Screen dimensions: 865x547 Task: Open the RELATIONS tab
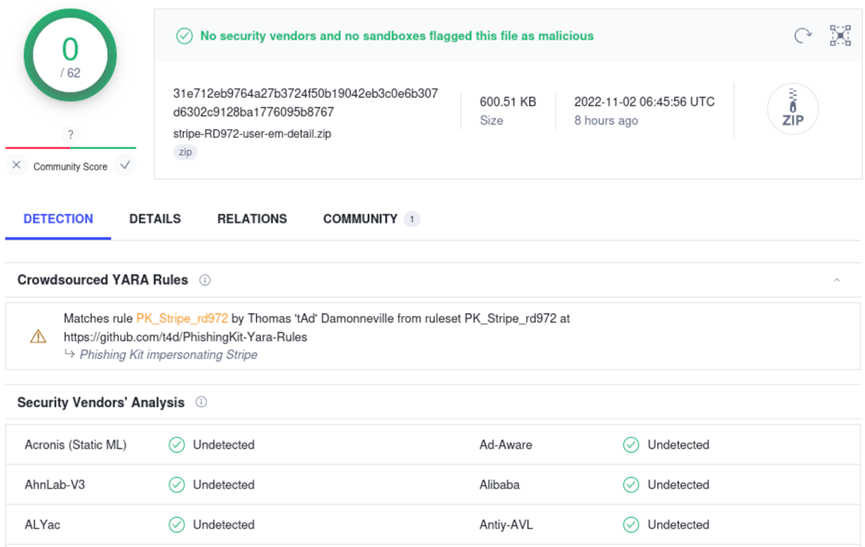[x=252, y=219]
